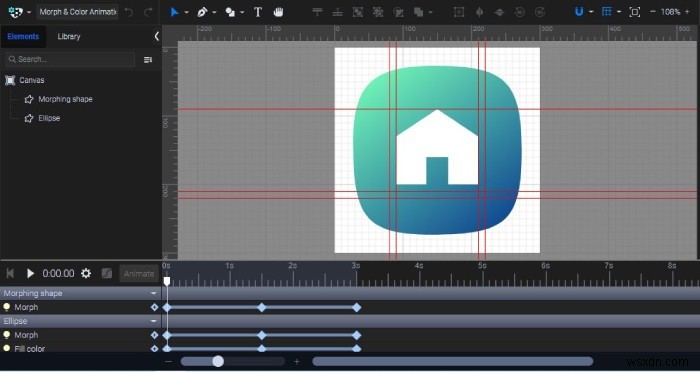Click the fit canvas to screen icon
700x372 pixels.
634,12
